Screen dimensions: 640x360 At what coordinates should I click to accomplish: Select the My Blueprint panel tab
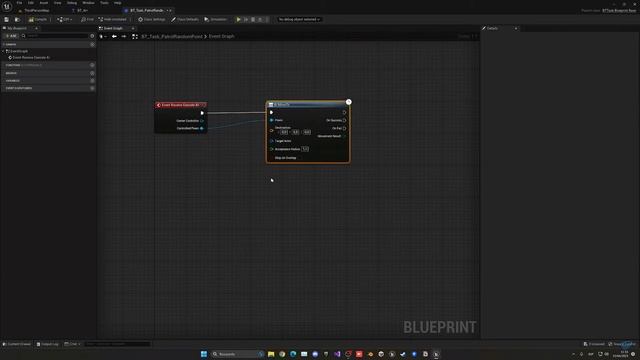point(17,28)
